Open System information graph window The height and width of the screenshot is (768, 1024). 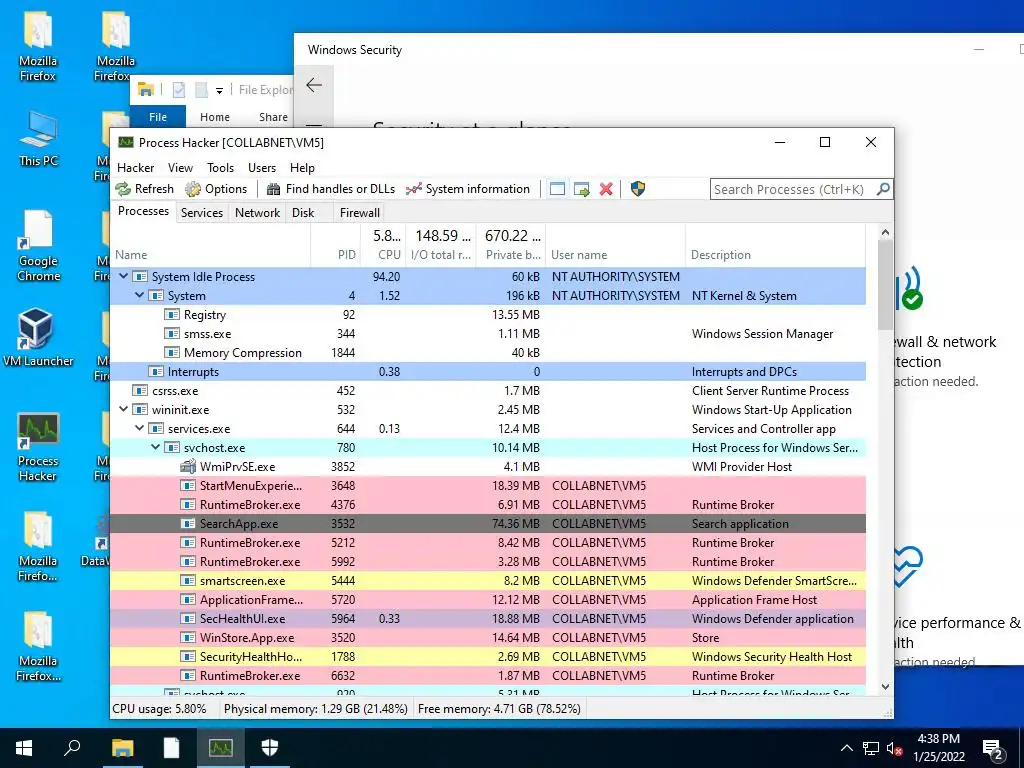tap(468, 189)
